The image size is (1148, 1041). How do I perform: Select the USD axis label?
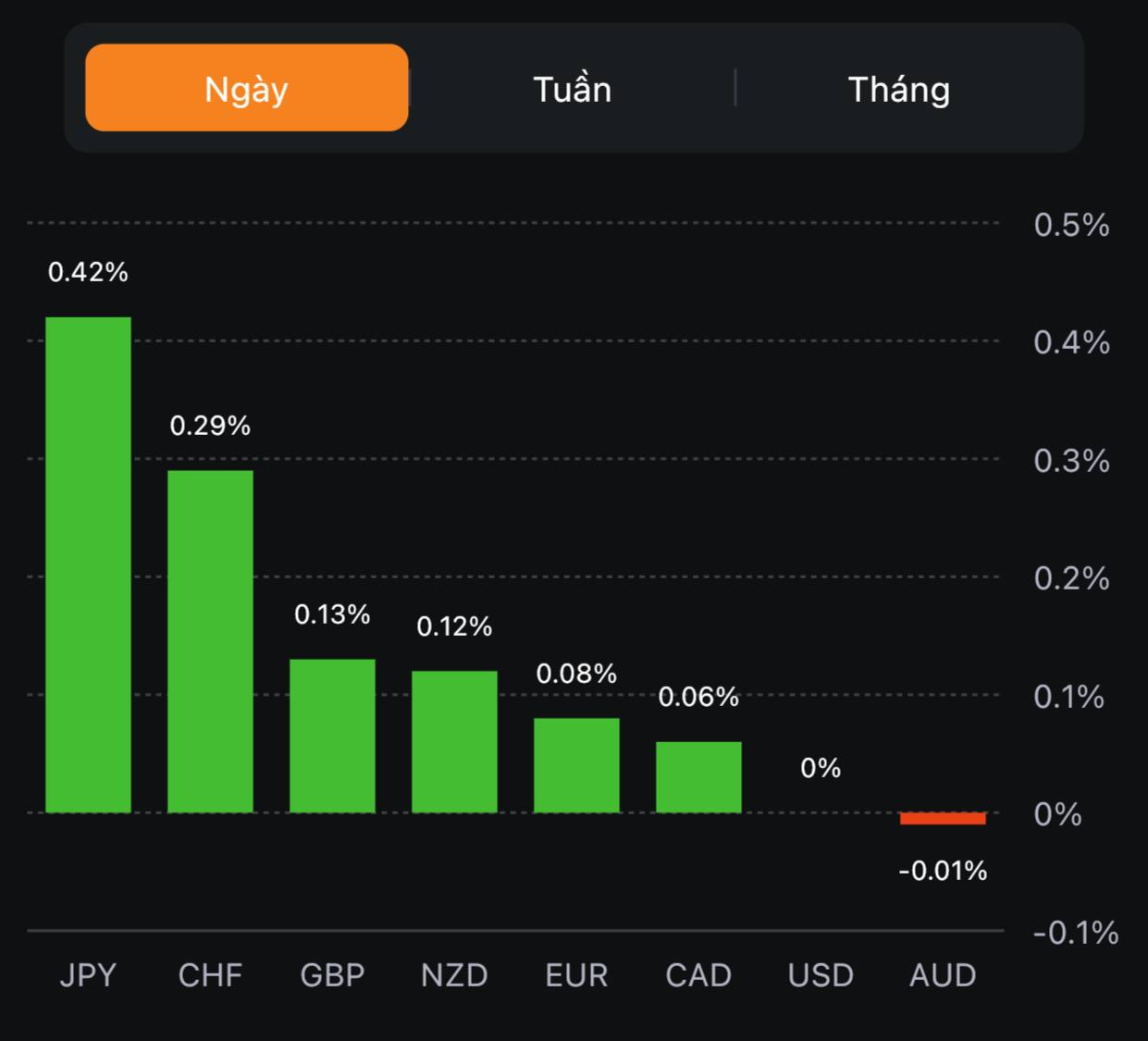821,975
